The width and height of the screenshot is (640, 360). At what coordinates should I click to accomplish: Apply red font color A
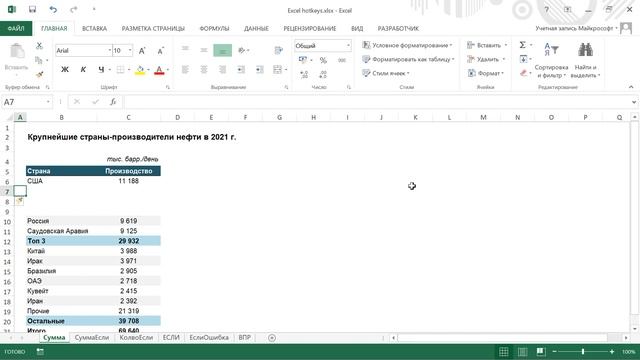(159, 70)
